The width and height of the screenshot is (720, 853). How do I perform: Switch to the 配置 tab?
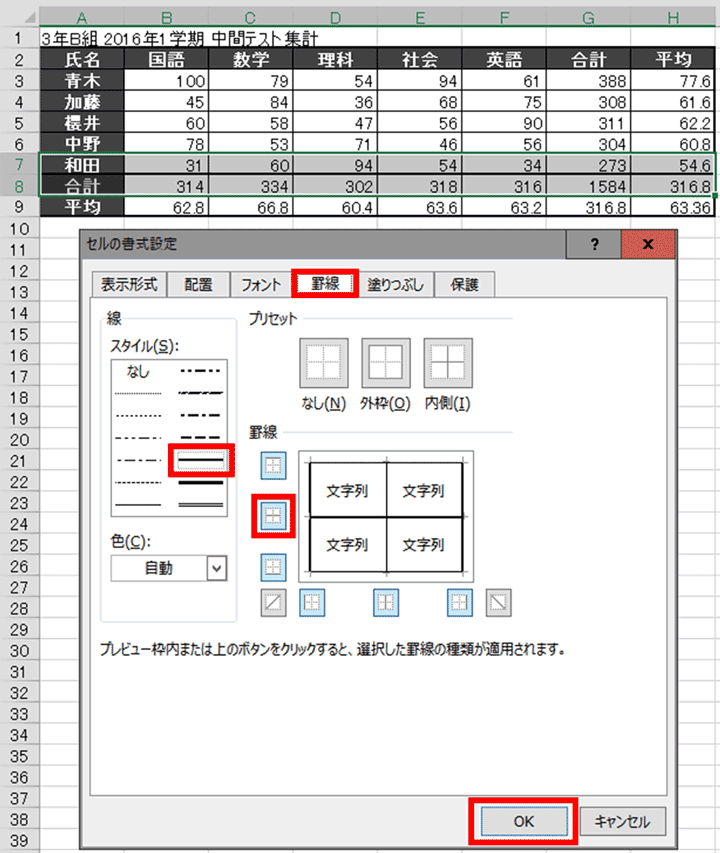point(198,284)
